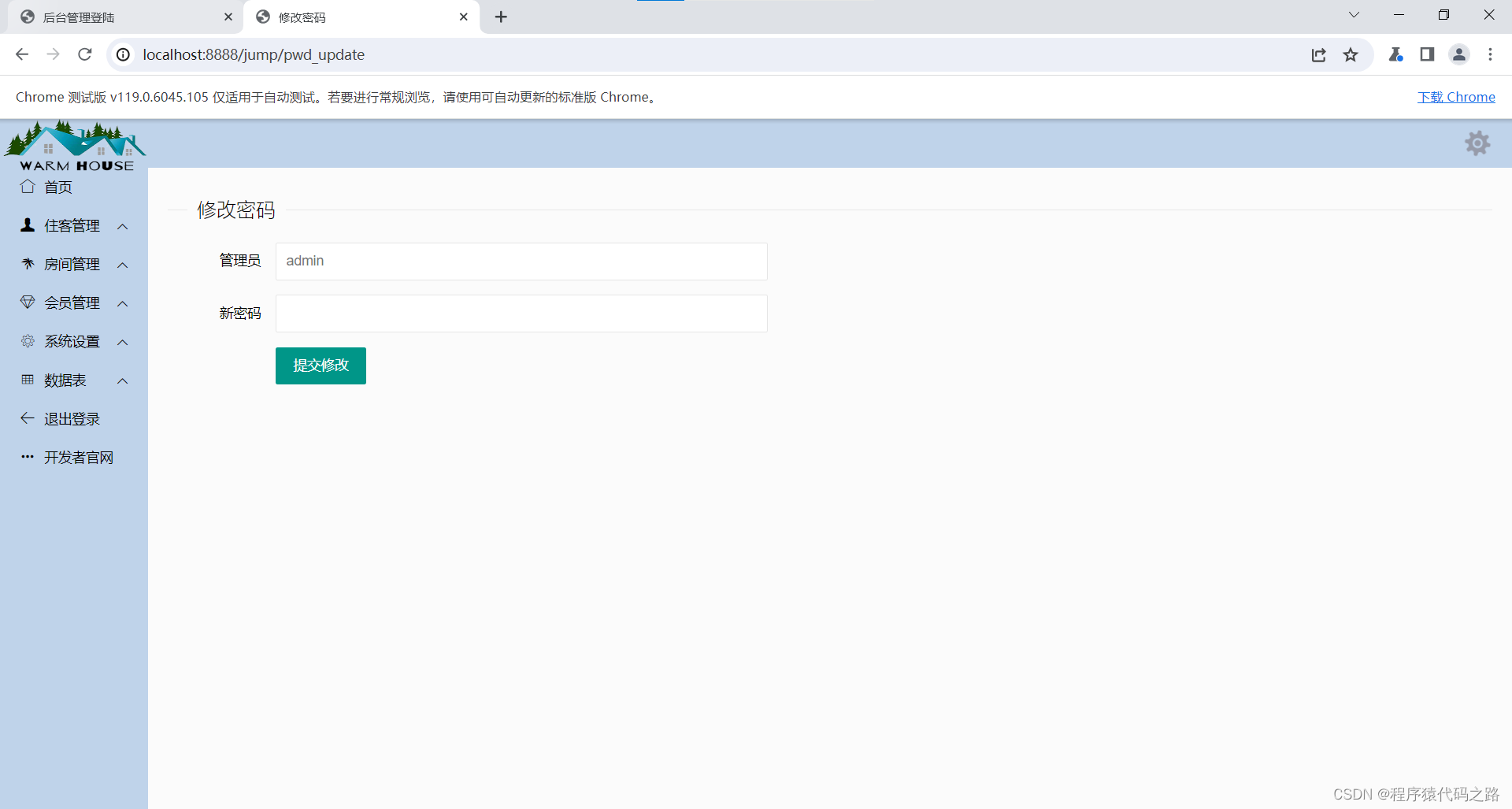Expand the 数据表 chevron
Viewport: 1512px width, 809px height.
pos(123,381)
